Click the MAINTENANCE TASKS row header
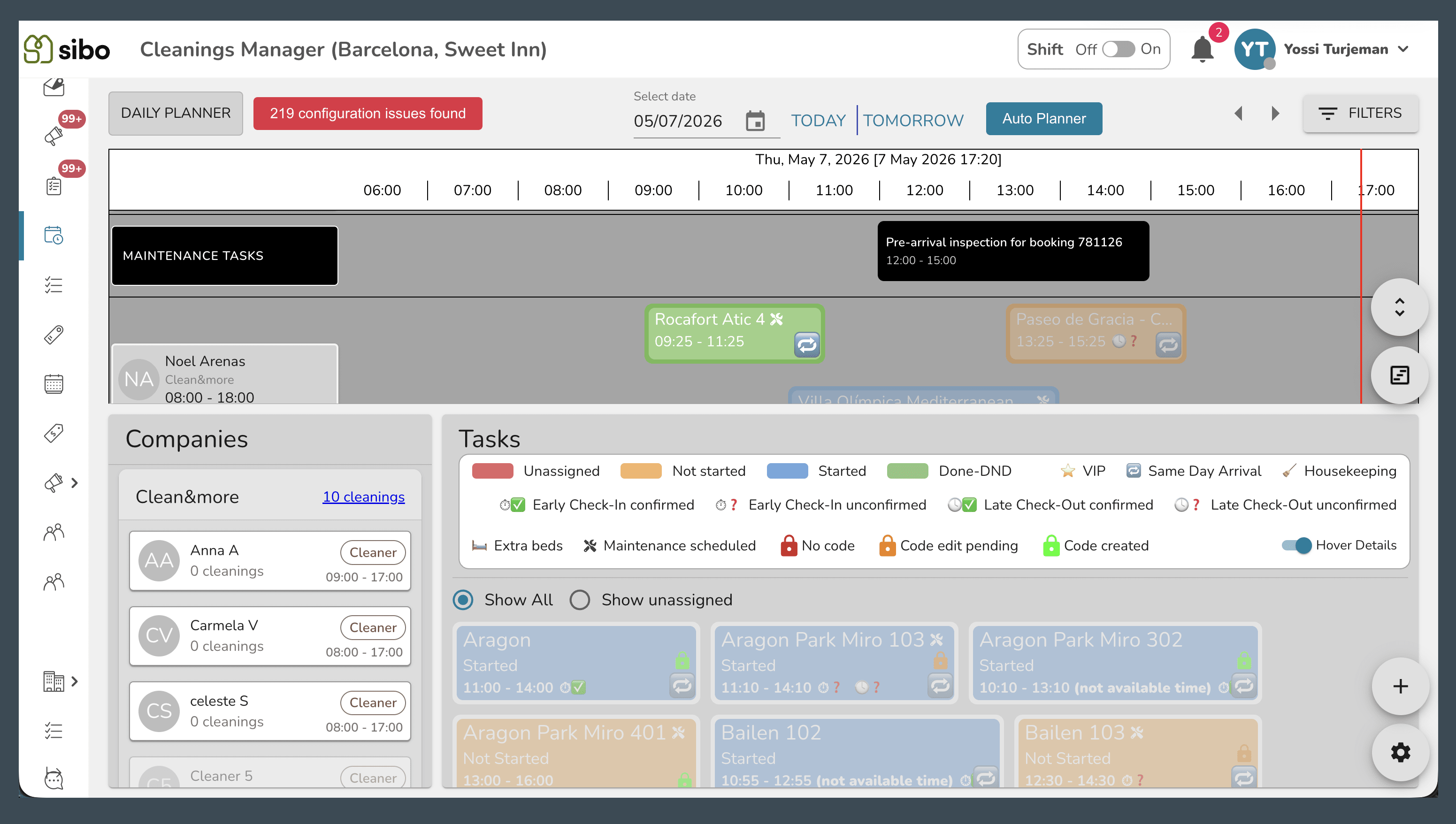This screenshot has height=824, width=1456. 225,256
